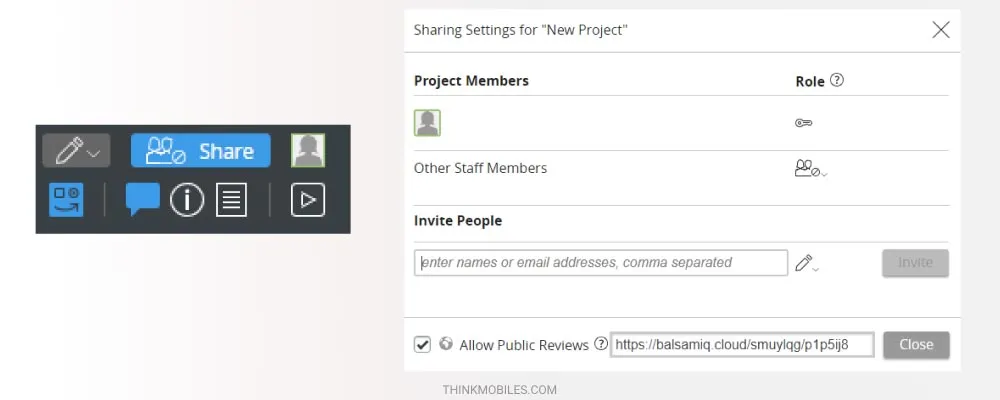Click the "Project Members" heading
The width and height of the screenshot is (1000, 400).
[x=471, y=81]
